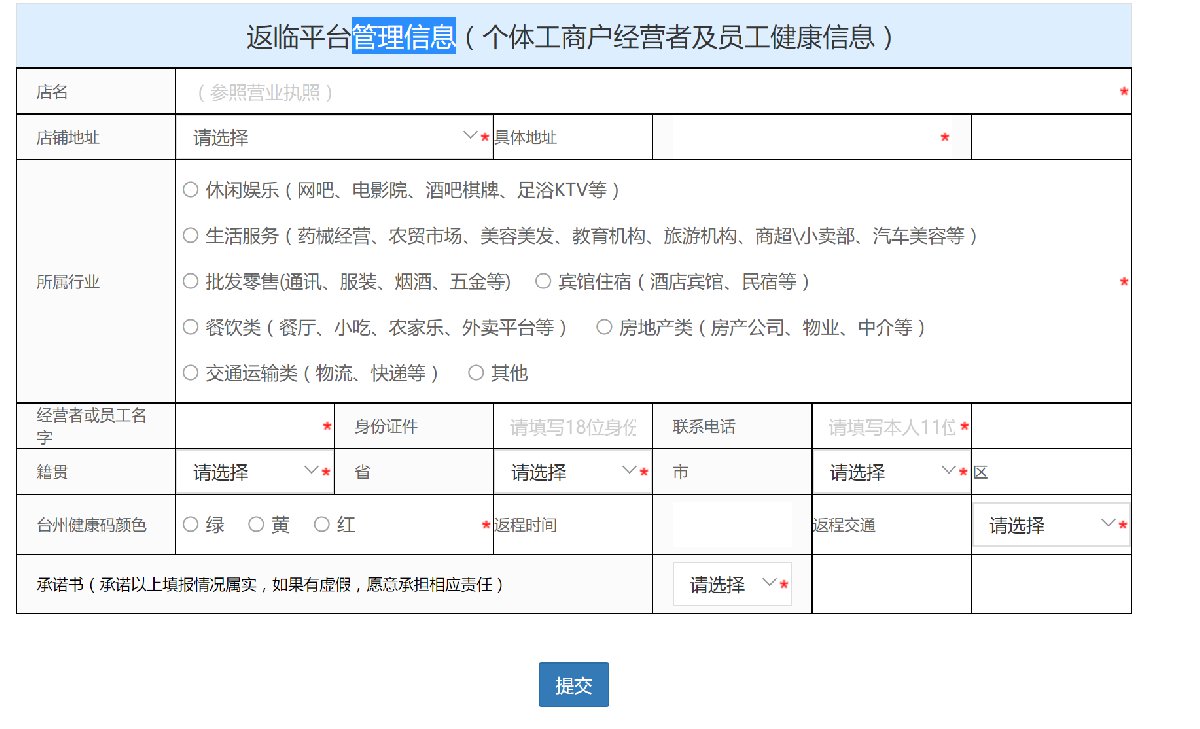Select 其他 as the industry

pos(477,373)
